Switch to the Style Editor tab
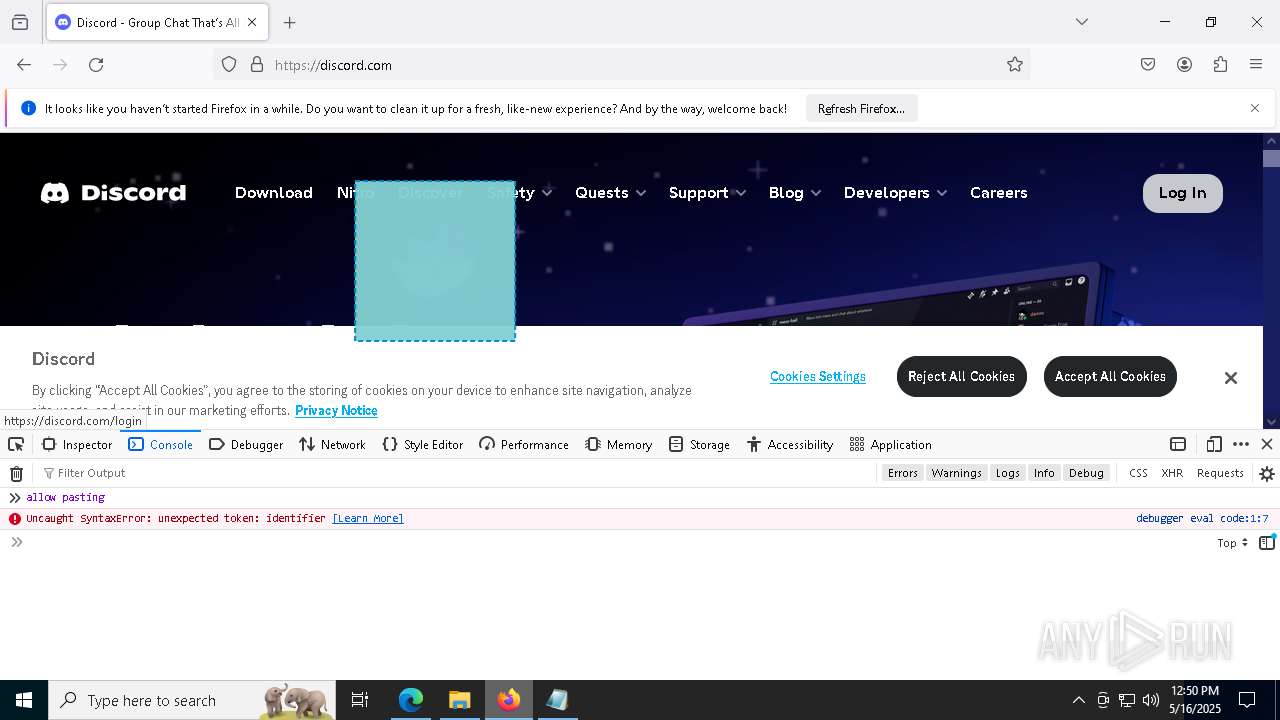This screenshot has width=1280, height=720. pos(423,445)
